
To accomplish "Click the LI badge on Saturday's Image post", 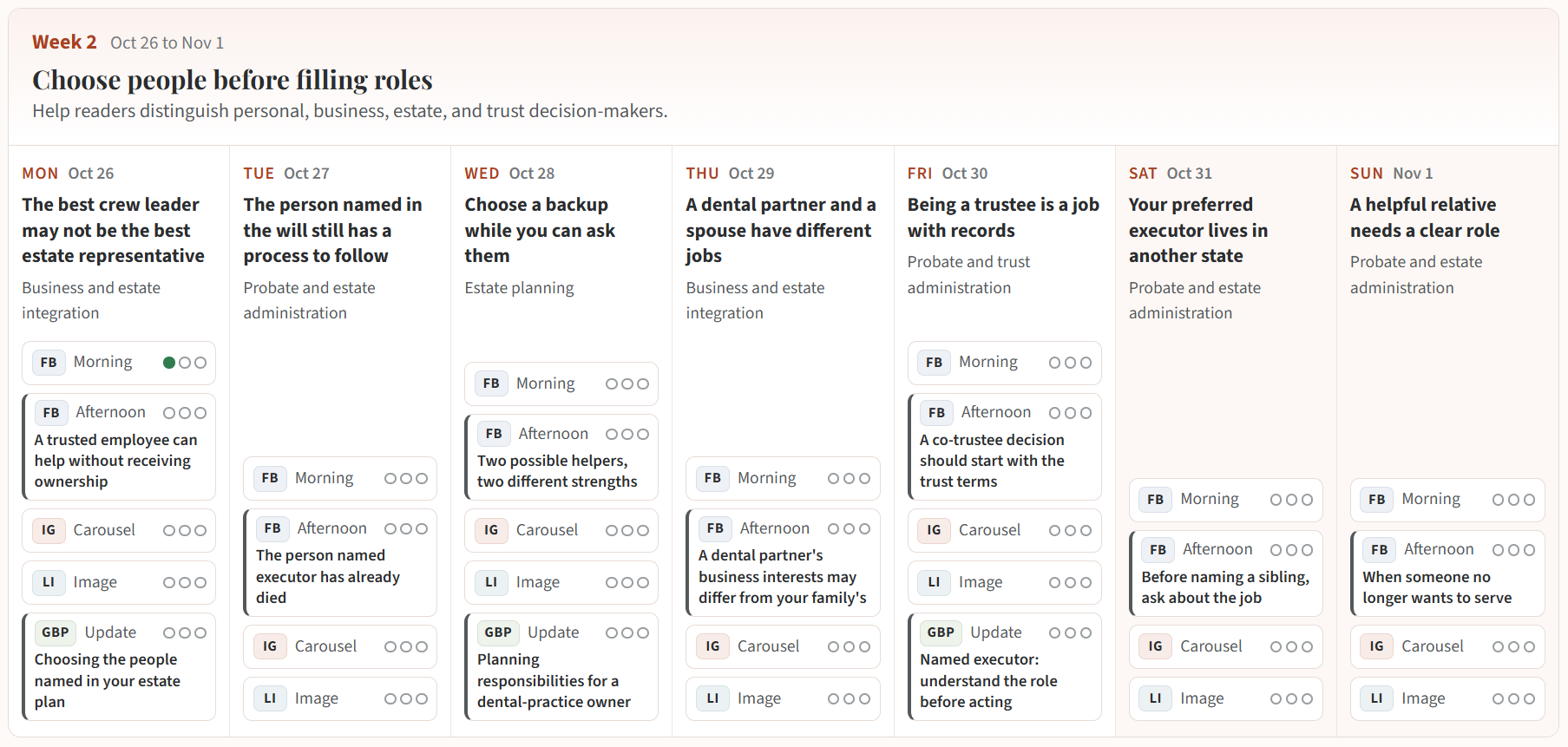I will 1155,698.
